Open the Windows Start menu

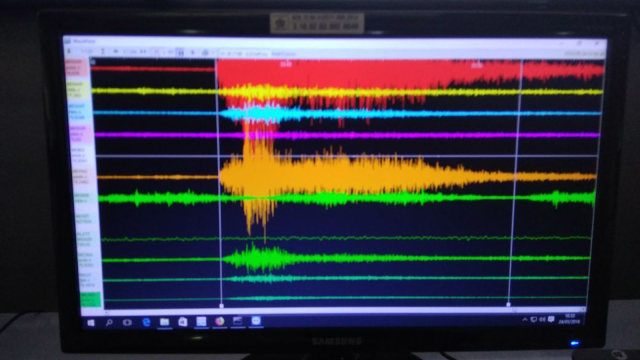click(x=91, y=323)
